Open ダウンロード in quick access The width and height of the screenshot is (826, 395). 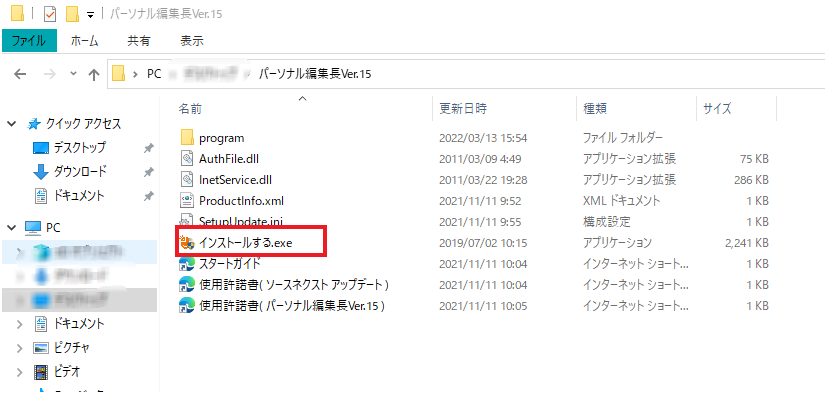(x=81, y=172)
